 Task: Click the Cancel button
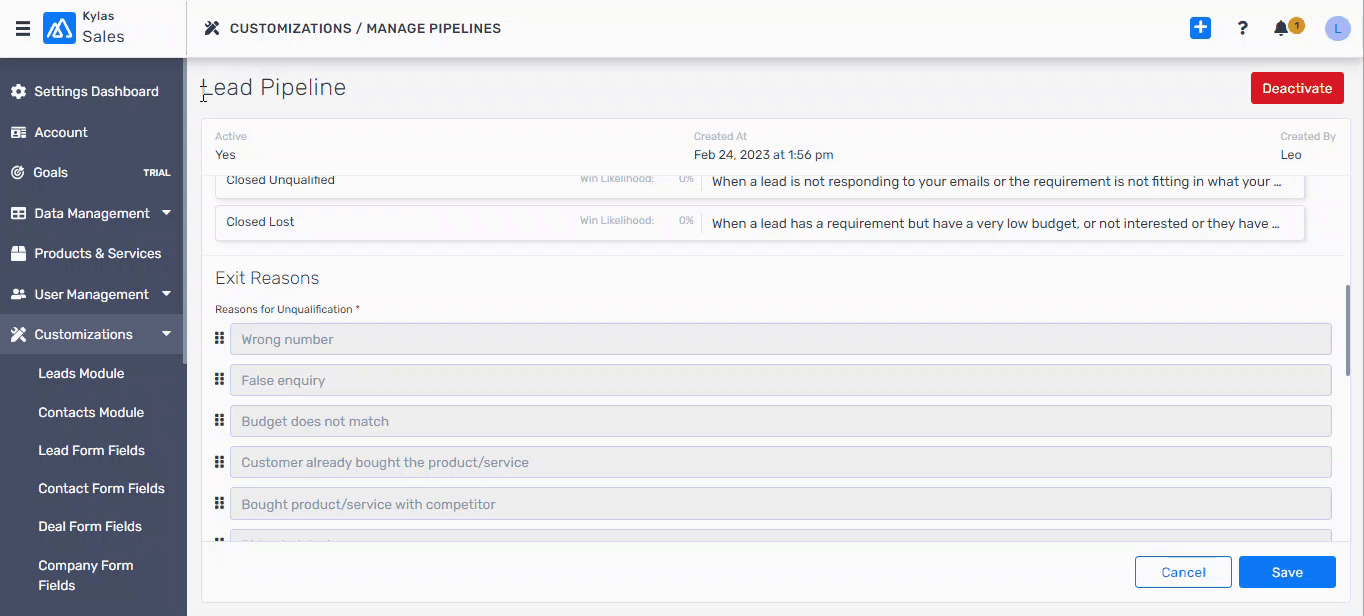[x=1183, y=572]
